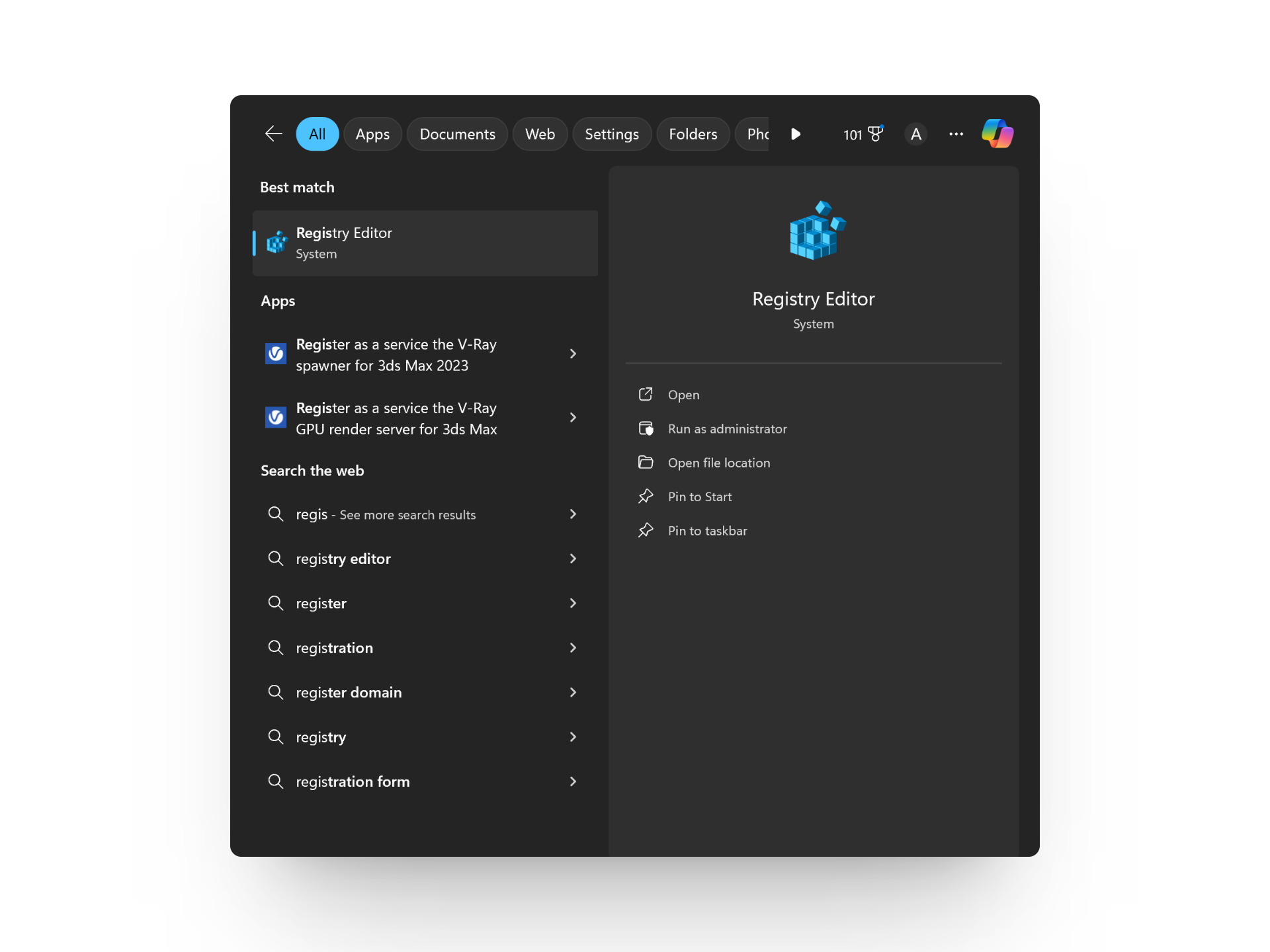Switch to the Documents tab
Image resolution: width=1270 pixels, height=952 pixels.
click(x=457, y=134)
